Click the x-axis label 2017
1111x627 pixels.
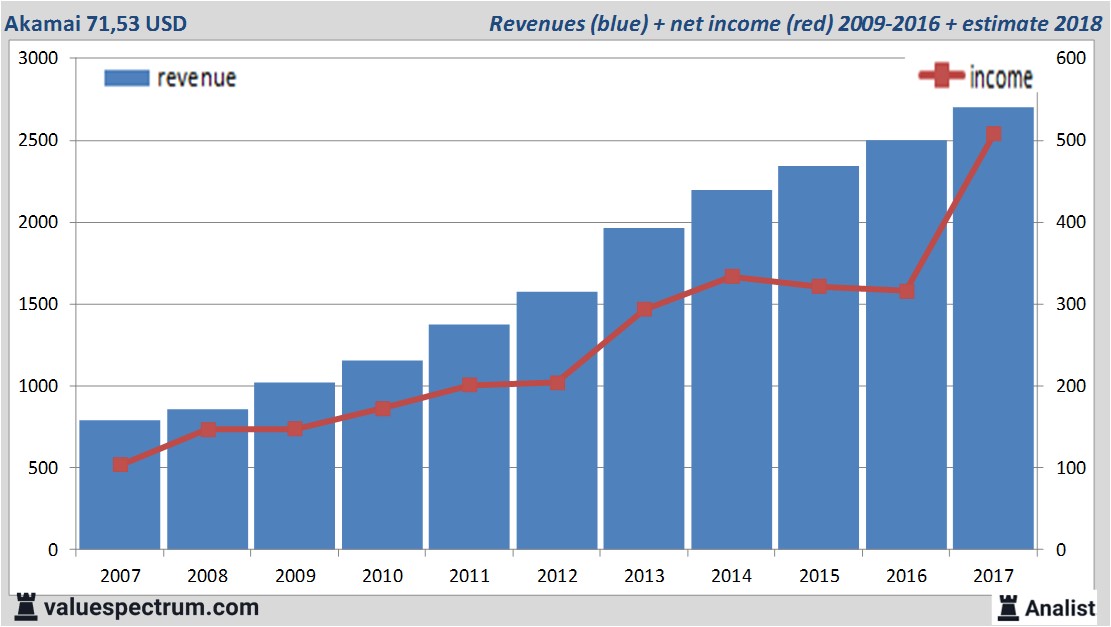click(x=994, y=575)
